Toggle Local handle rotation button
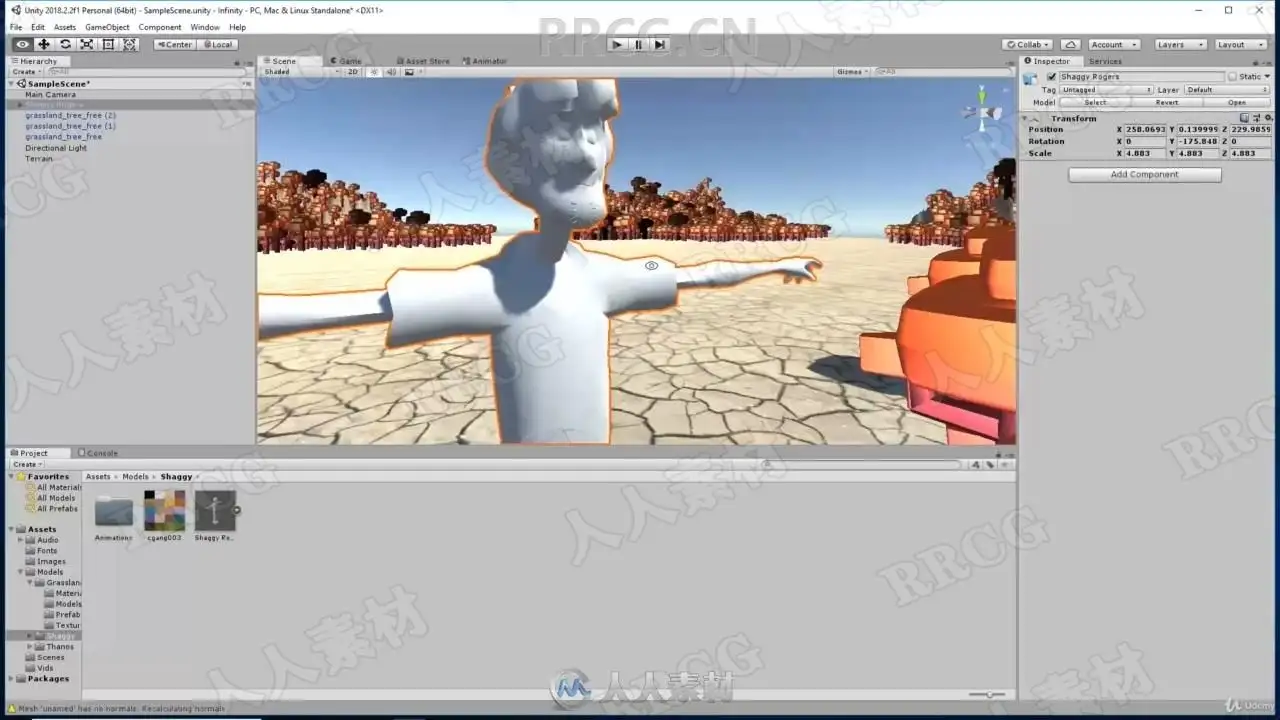The height and width of the screenshot is (720, 1280). pos(218,44)
